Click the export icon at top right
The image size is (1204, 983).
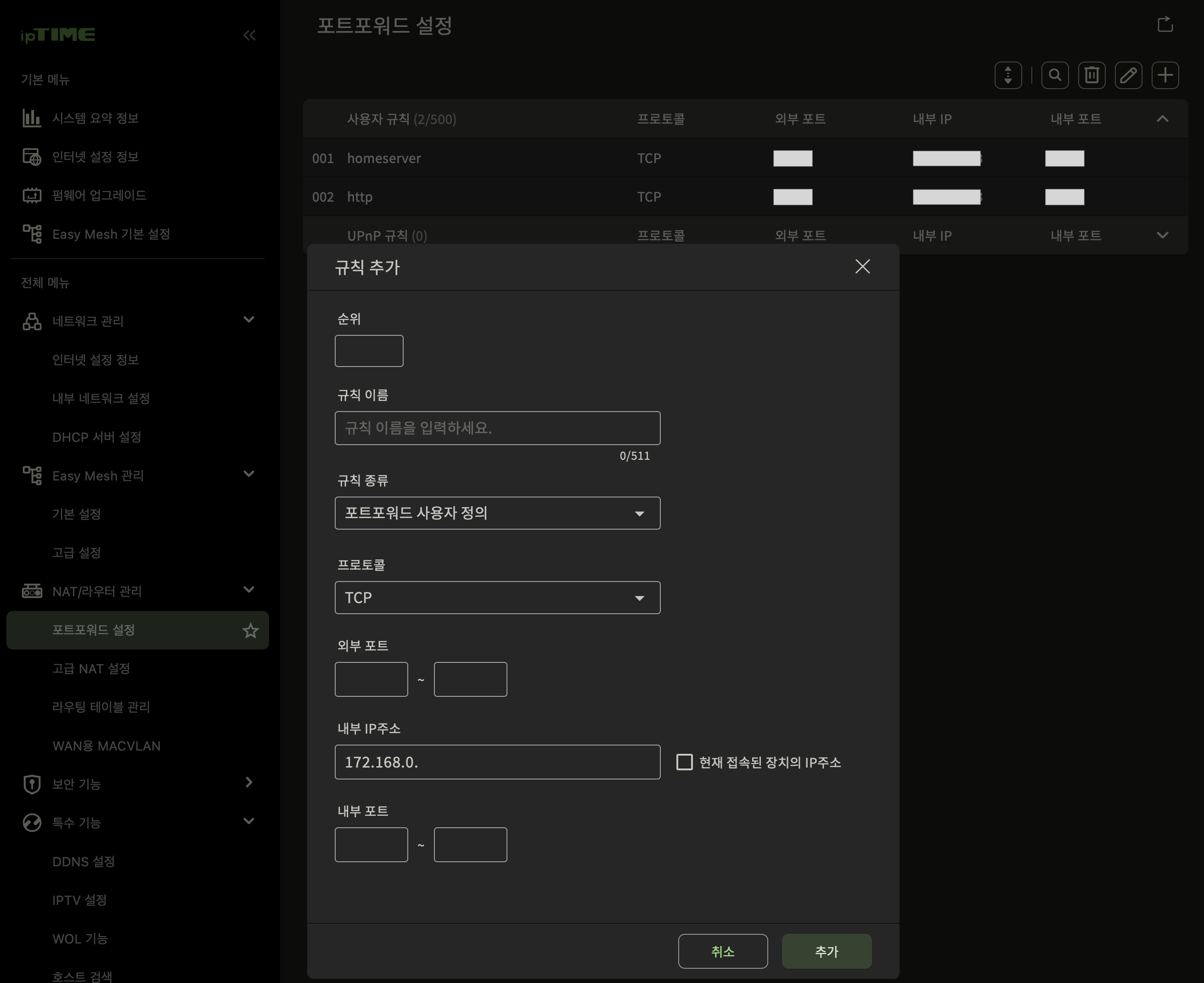(1165, 24)
